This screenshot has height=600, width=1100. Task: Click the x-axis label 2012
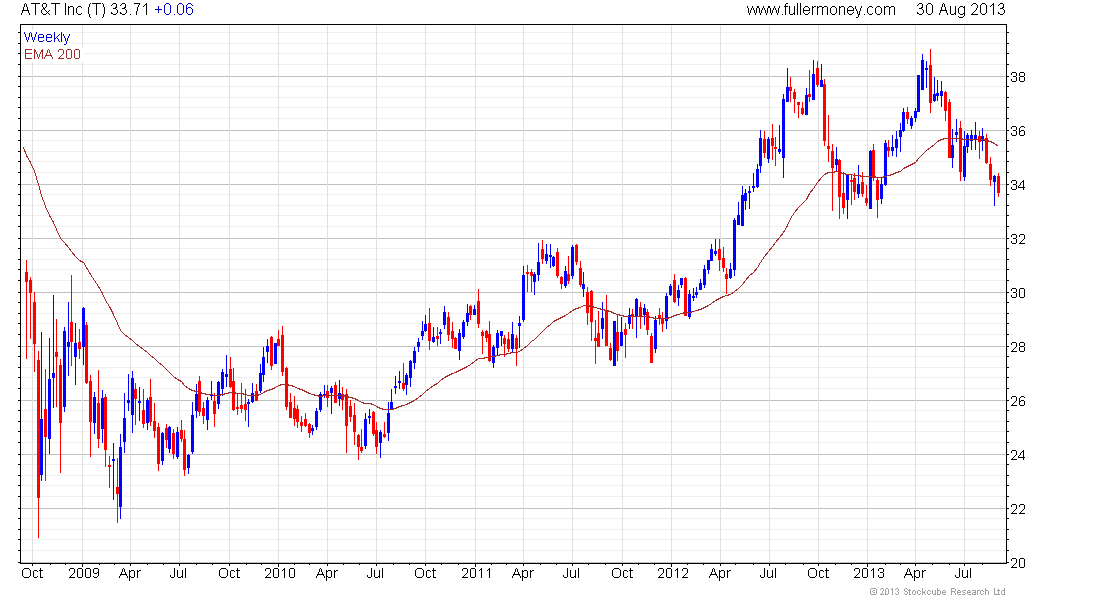point(673,573)
